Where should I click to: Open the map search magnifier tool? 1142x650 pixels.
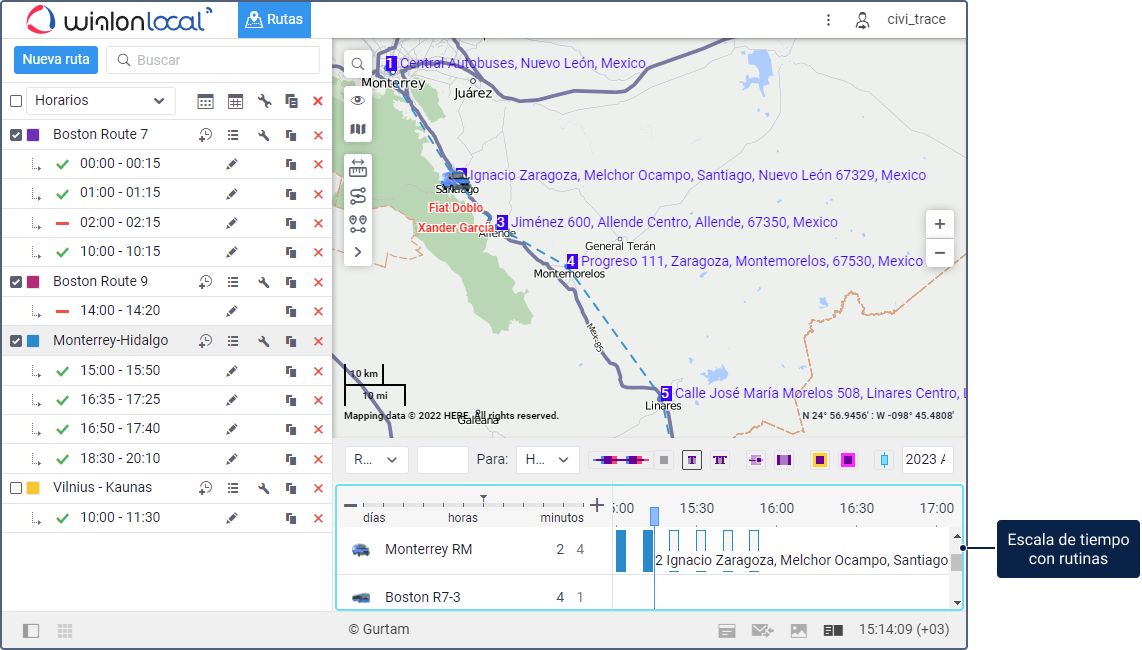click(x=358, y=64)
